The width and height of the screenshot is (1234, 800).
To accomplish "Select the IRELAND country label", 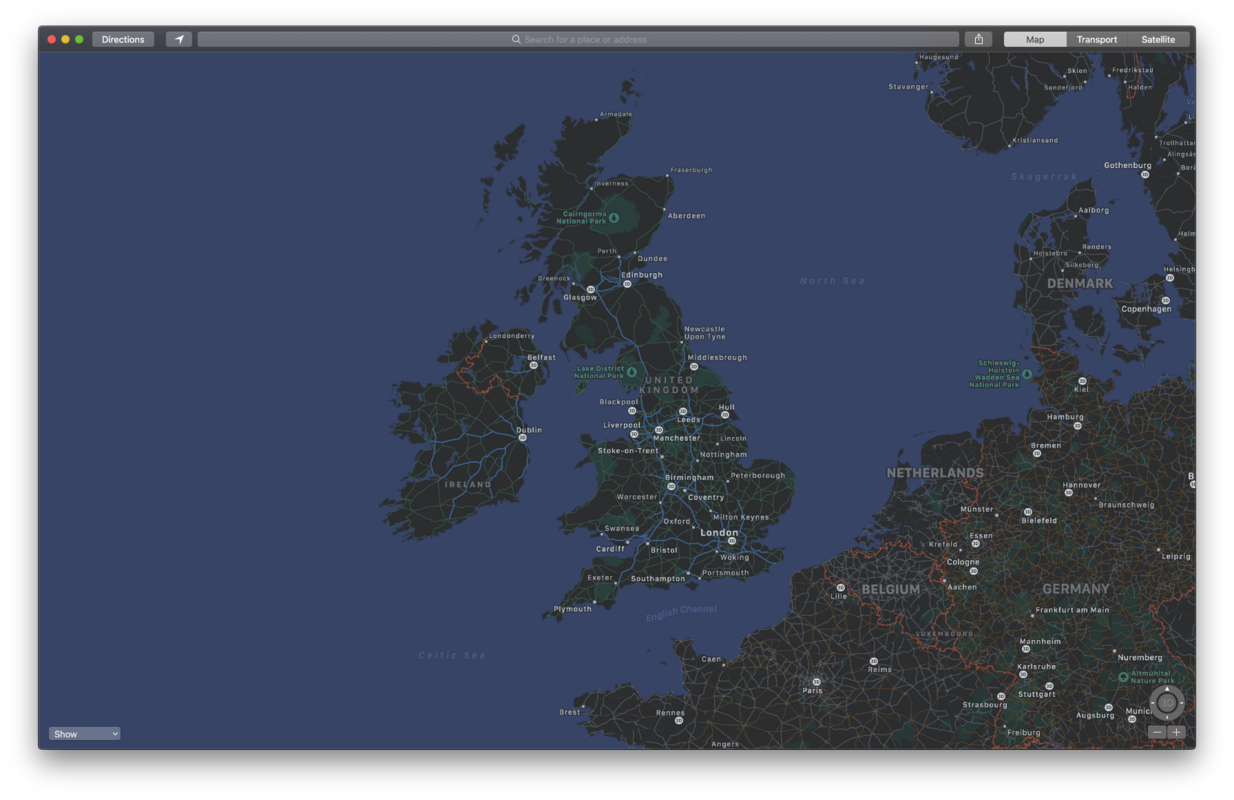I will [468, 484].
